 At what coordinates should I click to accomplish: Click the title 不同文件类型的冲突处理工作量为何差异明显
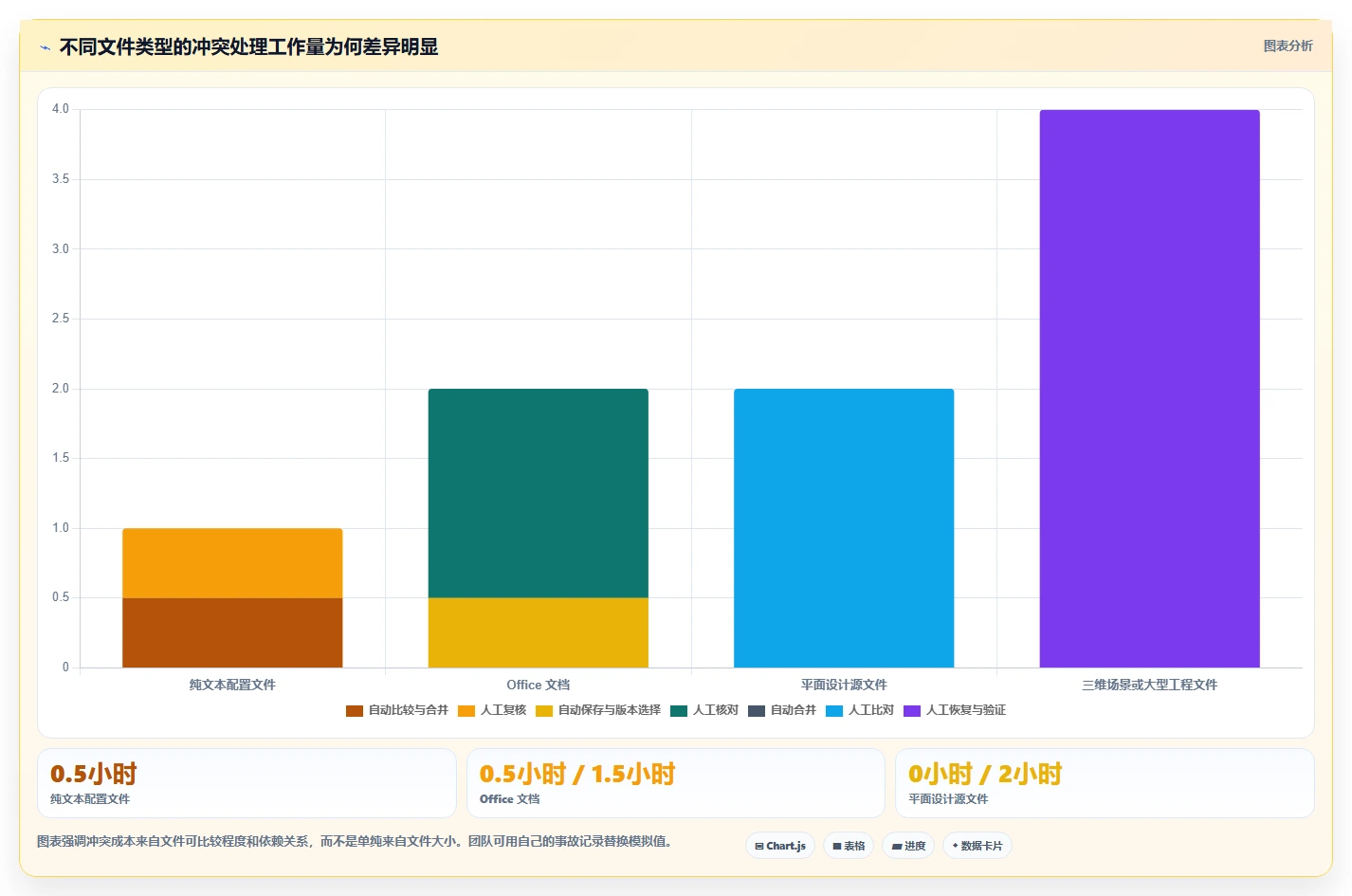point(248,46)
